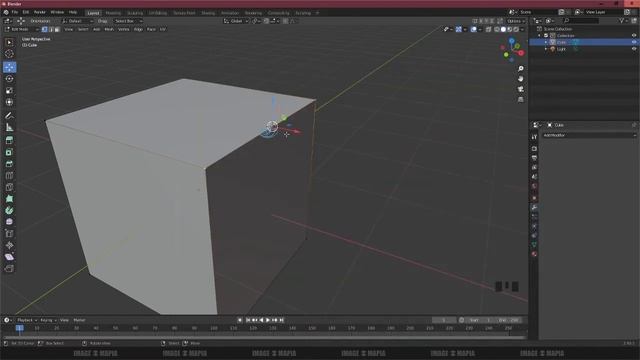Open the Edit menu
This screenshot has height=360, width=640.
click(26, 12)
